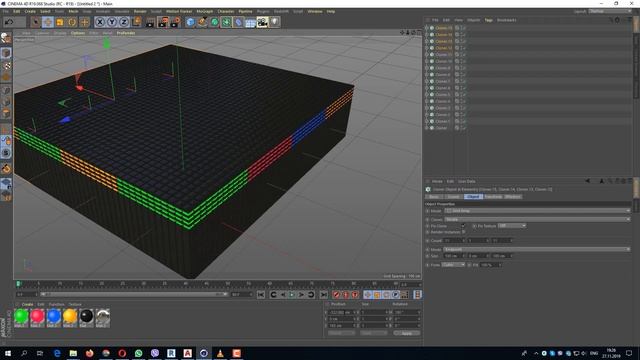Switch to Model mode in left sidebar
This screenshot has height=360, width=640.
[x=6, y=53]
